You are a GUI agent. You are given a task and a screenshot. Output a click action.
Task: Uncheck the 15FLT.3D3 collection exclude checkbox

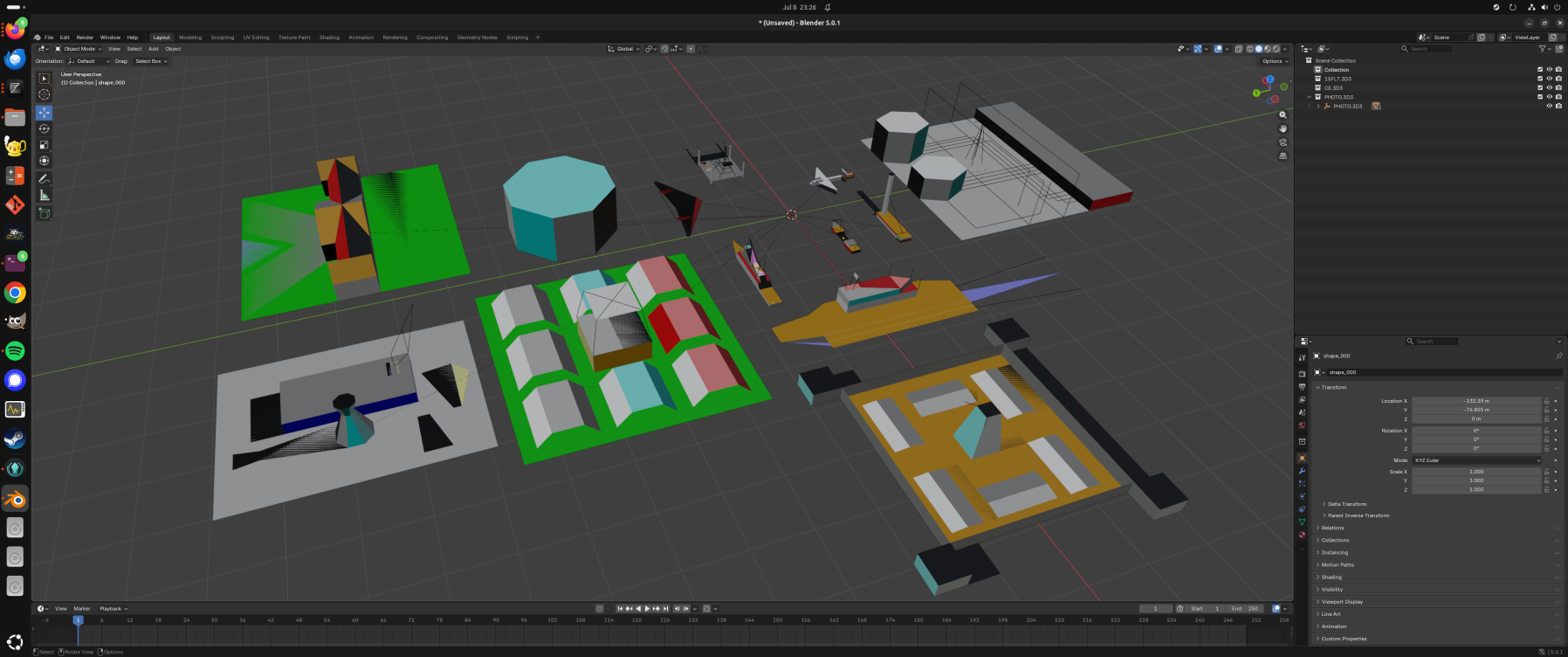(x=1540, y=79)
